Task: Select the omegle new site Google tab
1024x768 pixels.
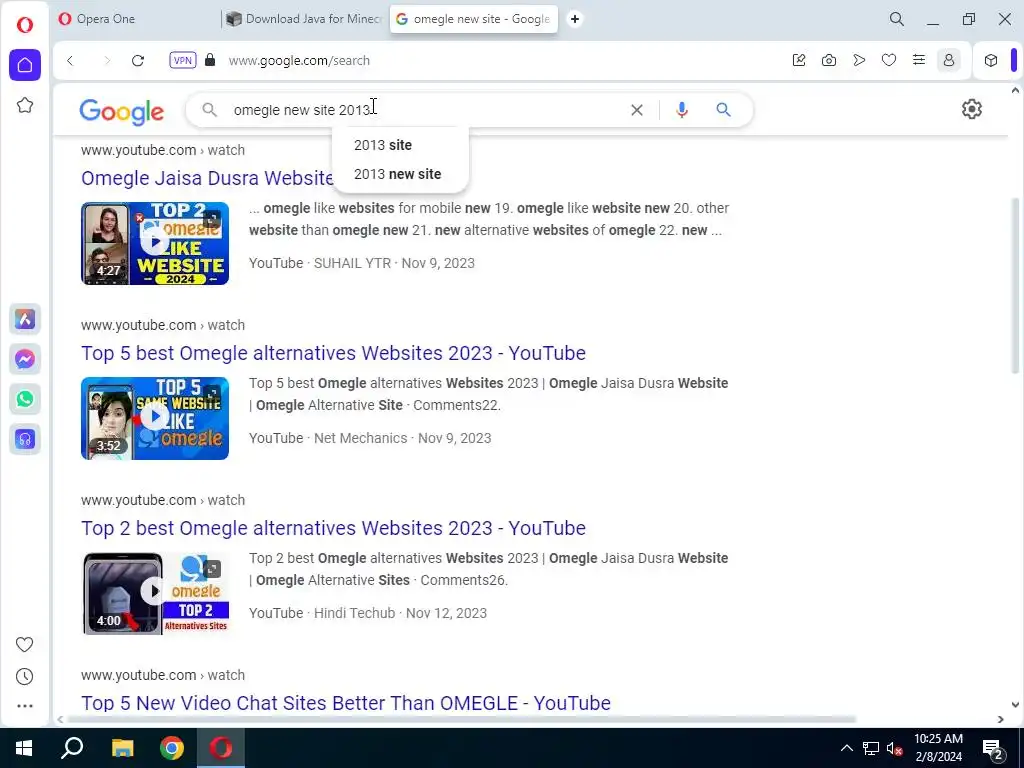Action: 474,19
